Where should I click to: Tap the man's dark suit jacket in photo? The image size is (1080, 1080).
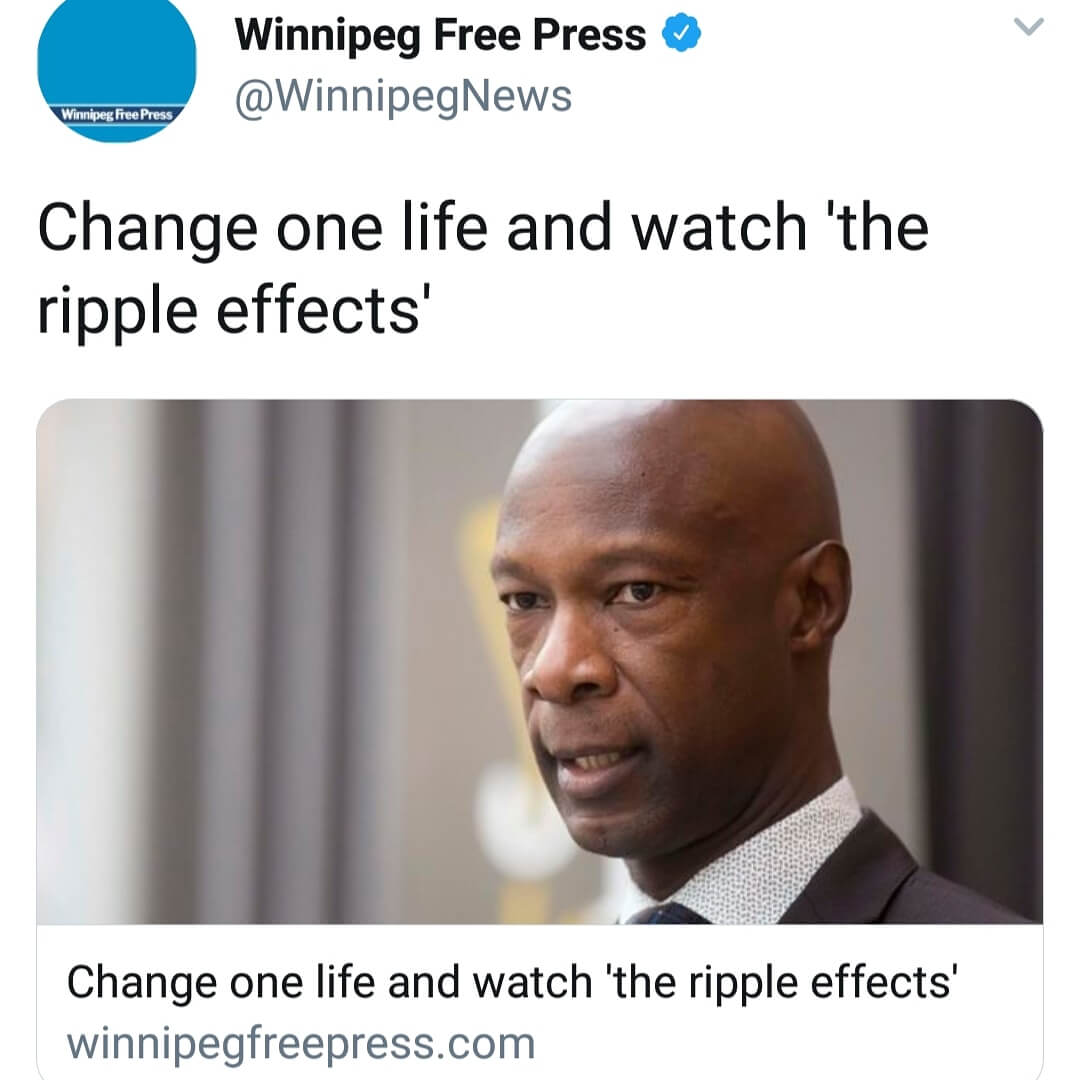916,882
